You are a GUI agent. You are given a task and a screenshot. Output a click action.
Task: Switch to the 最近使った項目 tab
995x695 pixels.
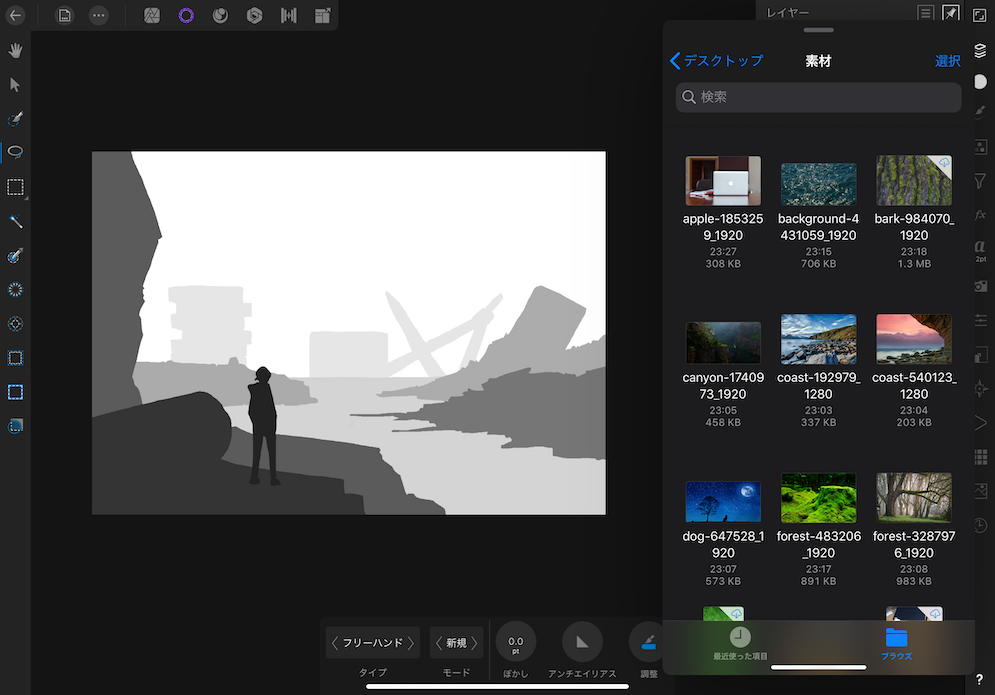[740, 642]
